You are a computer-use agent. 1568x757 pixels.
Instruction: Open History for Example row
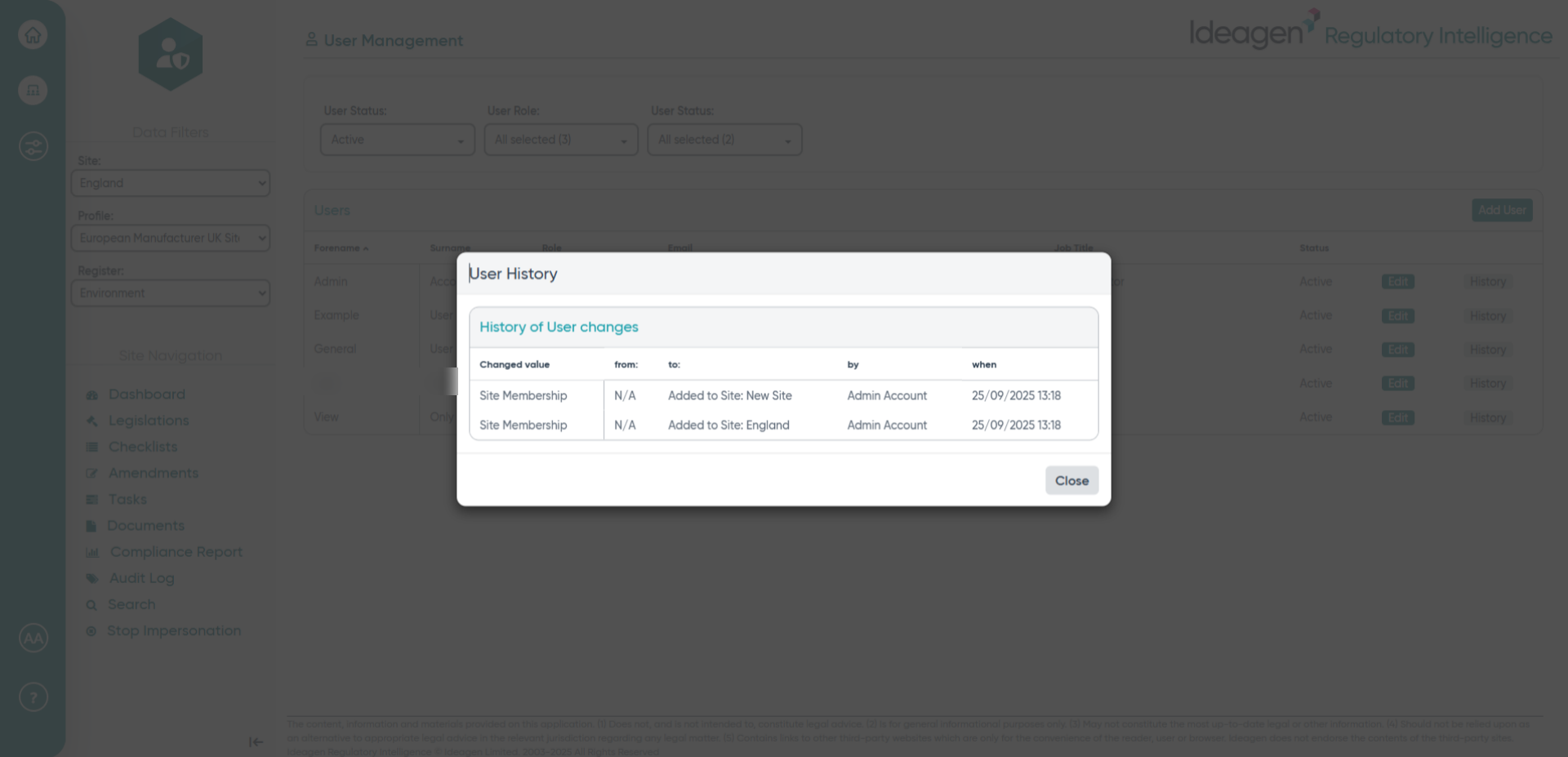pos(1488,316)
